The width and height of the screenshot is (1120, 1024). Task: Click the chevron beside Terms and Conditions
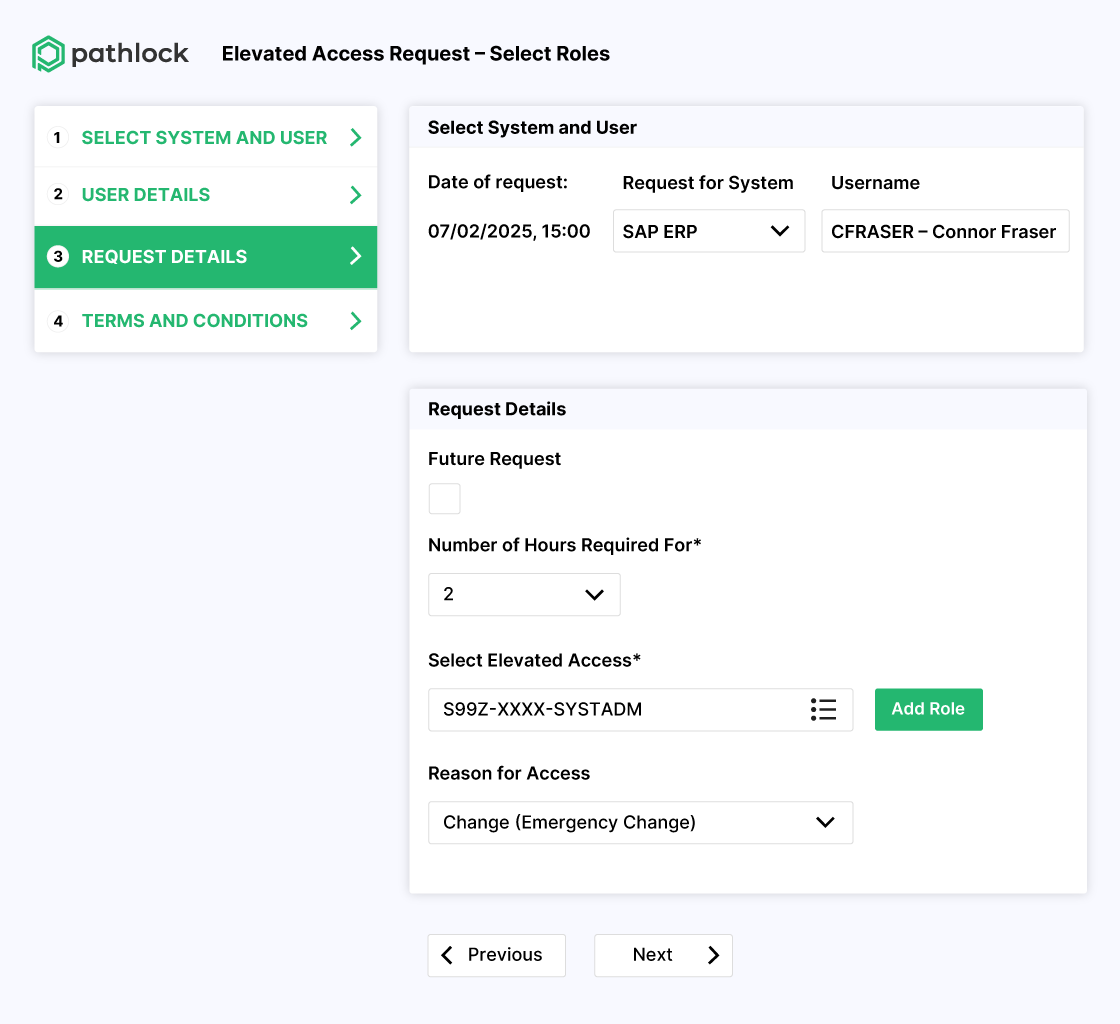355,321
